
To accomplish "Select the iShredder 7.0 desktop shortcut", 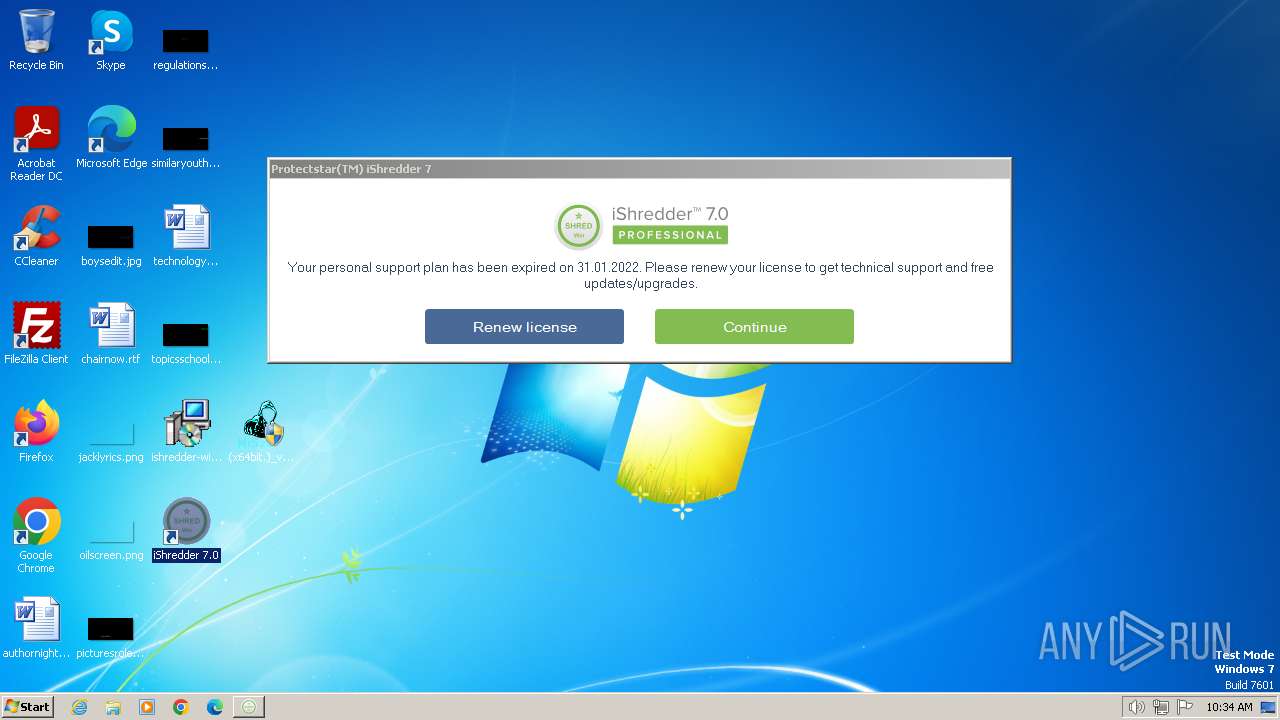I will coord(185,530).
